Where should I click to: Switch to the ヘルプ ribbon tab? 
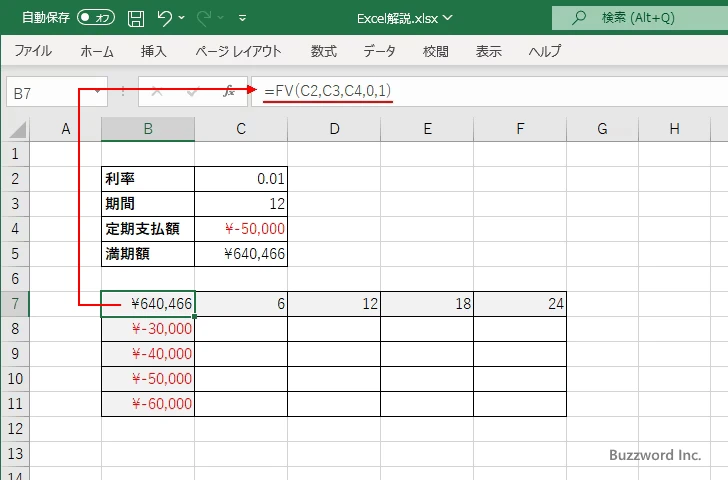click(545, 51)
